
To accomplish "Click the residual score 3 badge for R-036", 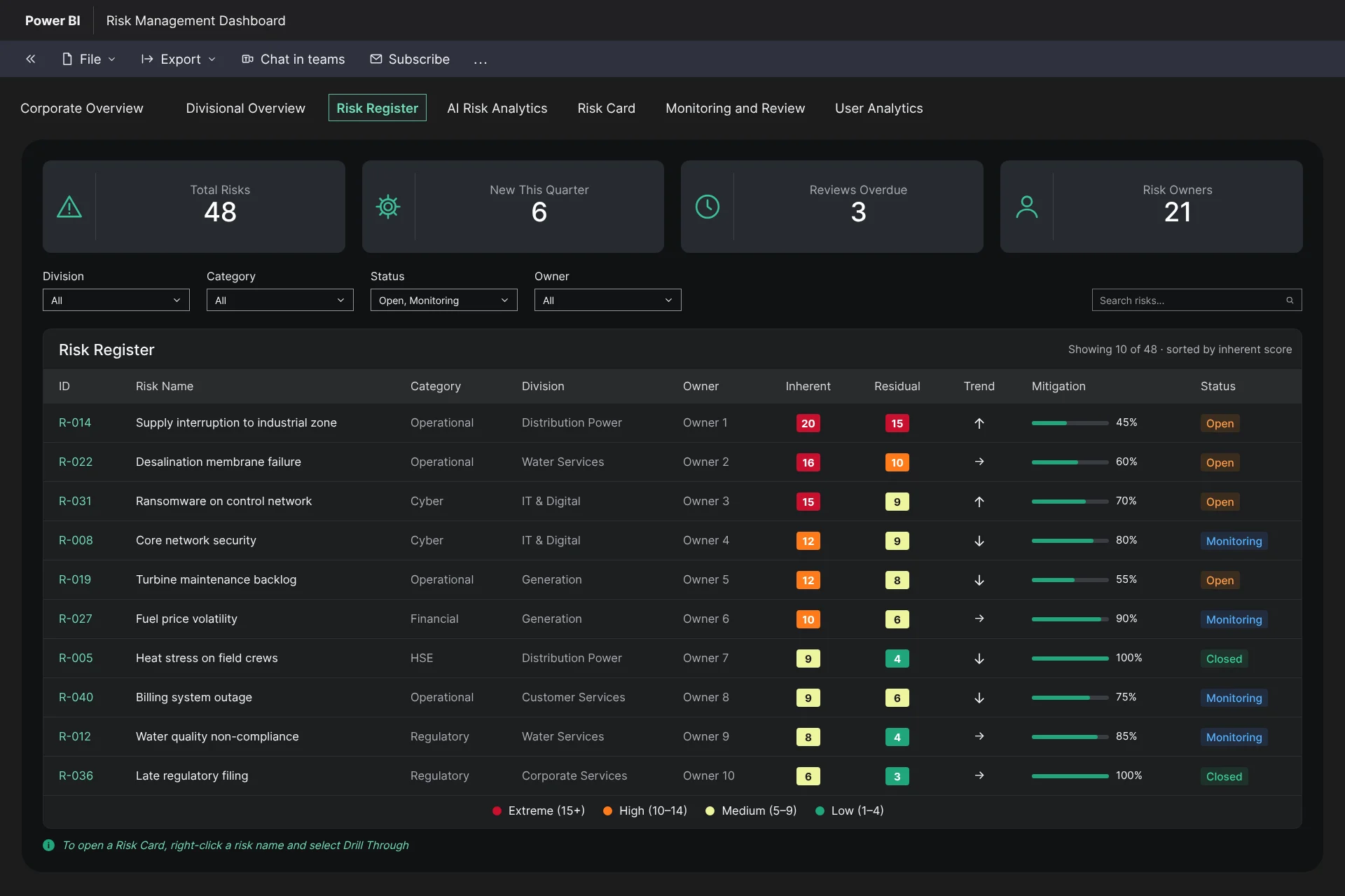I will 897,776.
